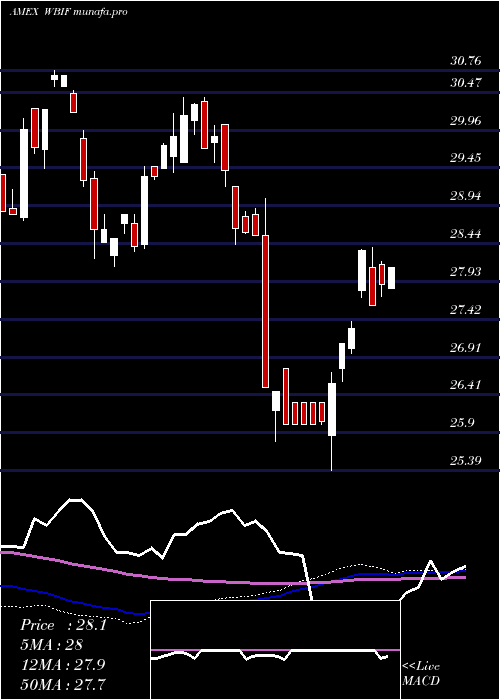This screenshot has width=500, height=700.
Task: Click the 26.41 price axis label
Action: [x=466, y=385]
